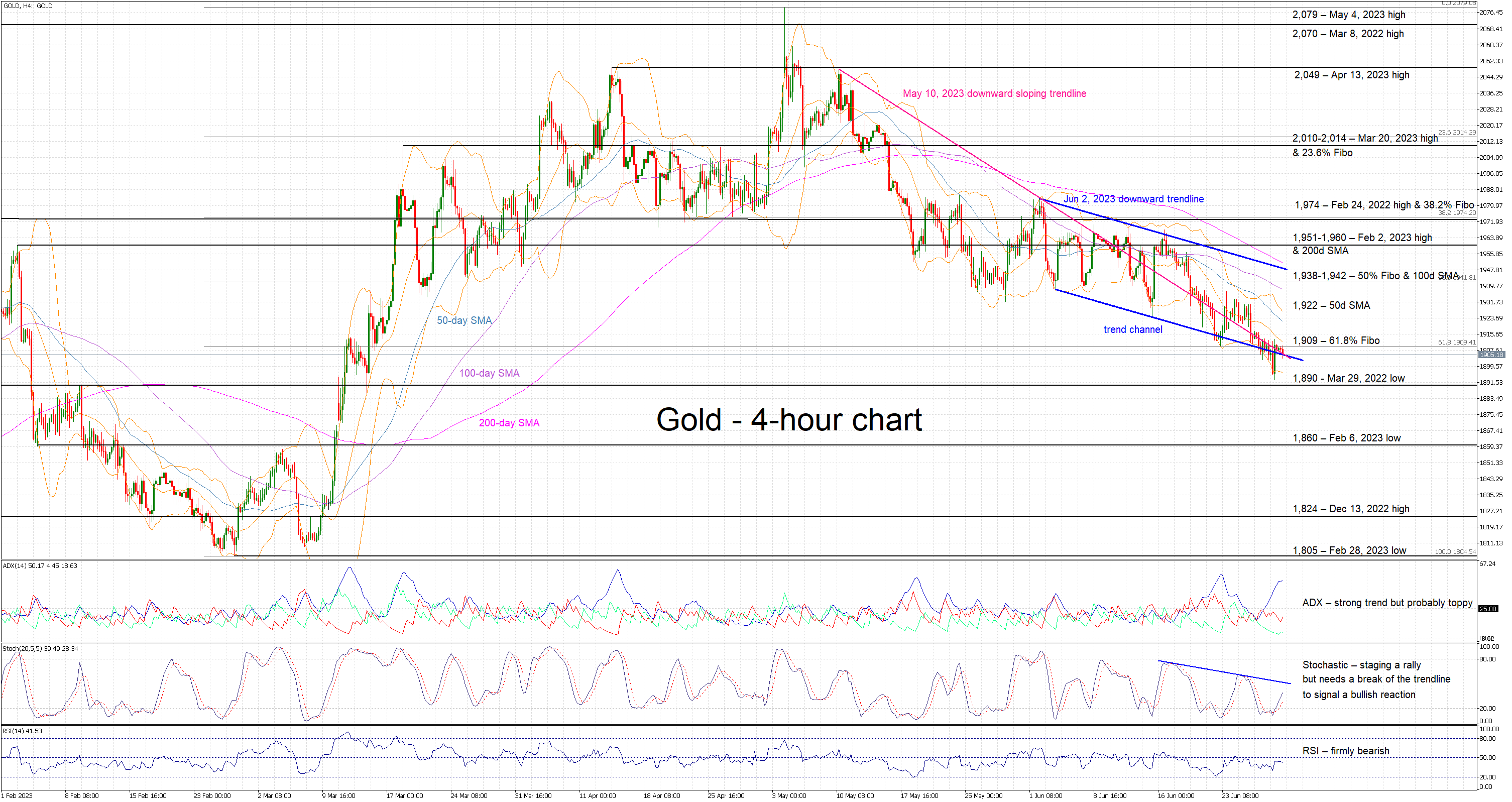
Task: Click the '3 May 00:00' time axis label
Action: [789, 795]
